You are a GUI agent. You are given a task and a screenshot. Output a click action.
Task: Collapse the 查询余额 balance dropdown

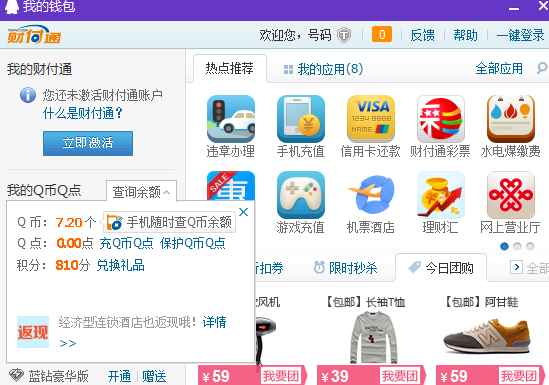(141, 191)
